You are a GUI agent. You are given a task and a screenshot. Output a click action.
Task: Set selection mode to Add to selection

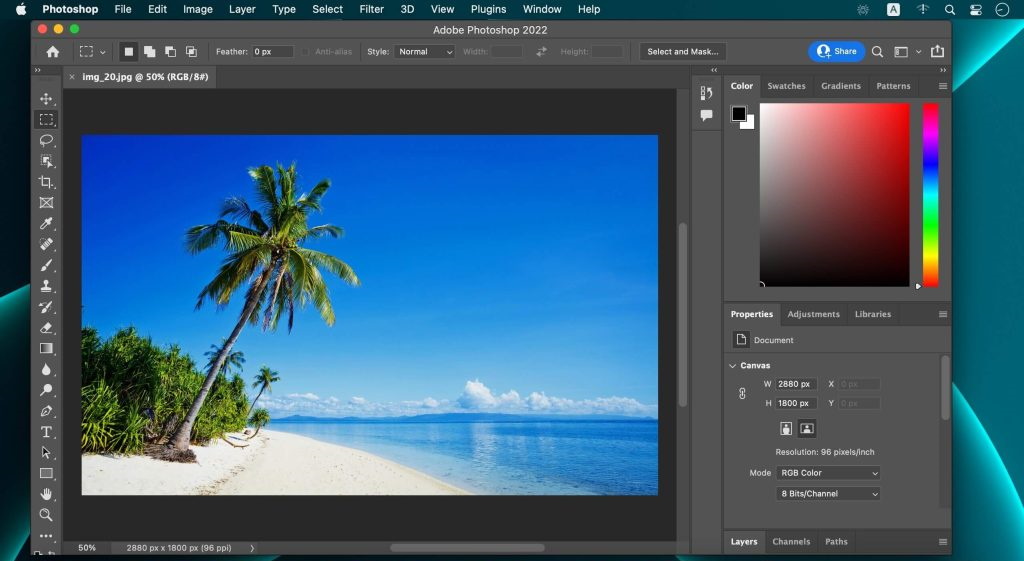(x=150, y=52)
